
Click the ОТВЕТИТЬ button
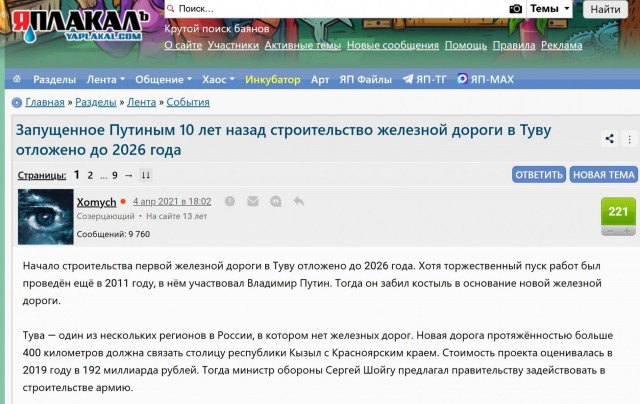point(539,175)
